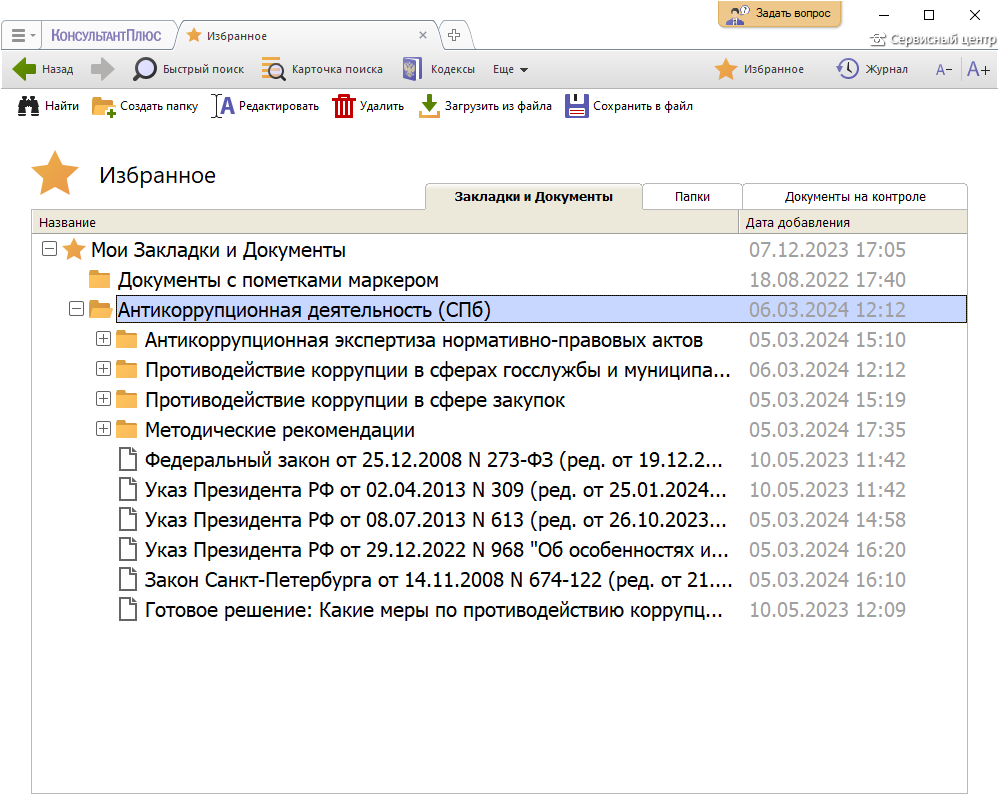Screen dimensions: 1000x800
Task: Click Загрузить из файла label
Action: 498,107
